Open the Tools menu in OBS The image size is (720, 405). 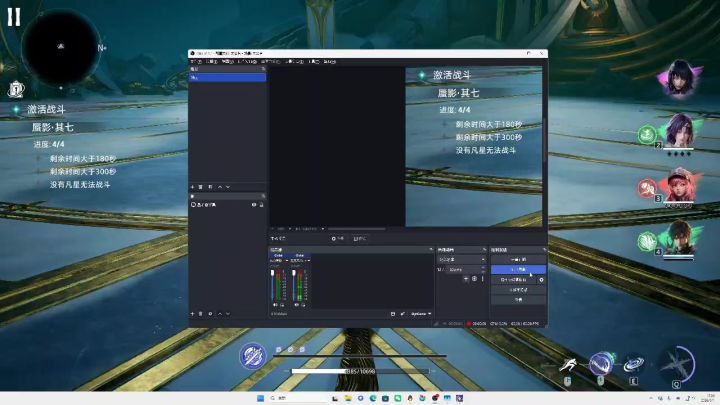315,61
